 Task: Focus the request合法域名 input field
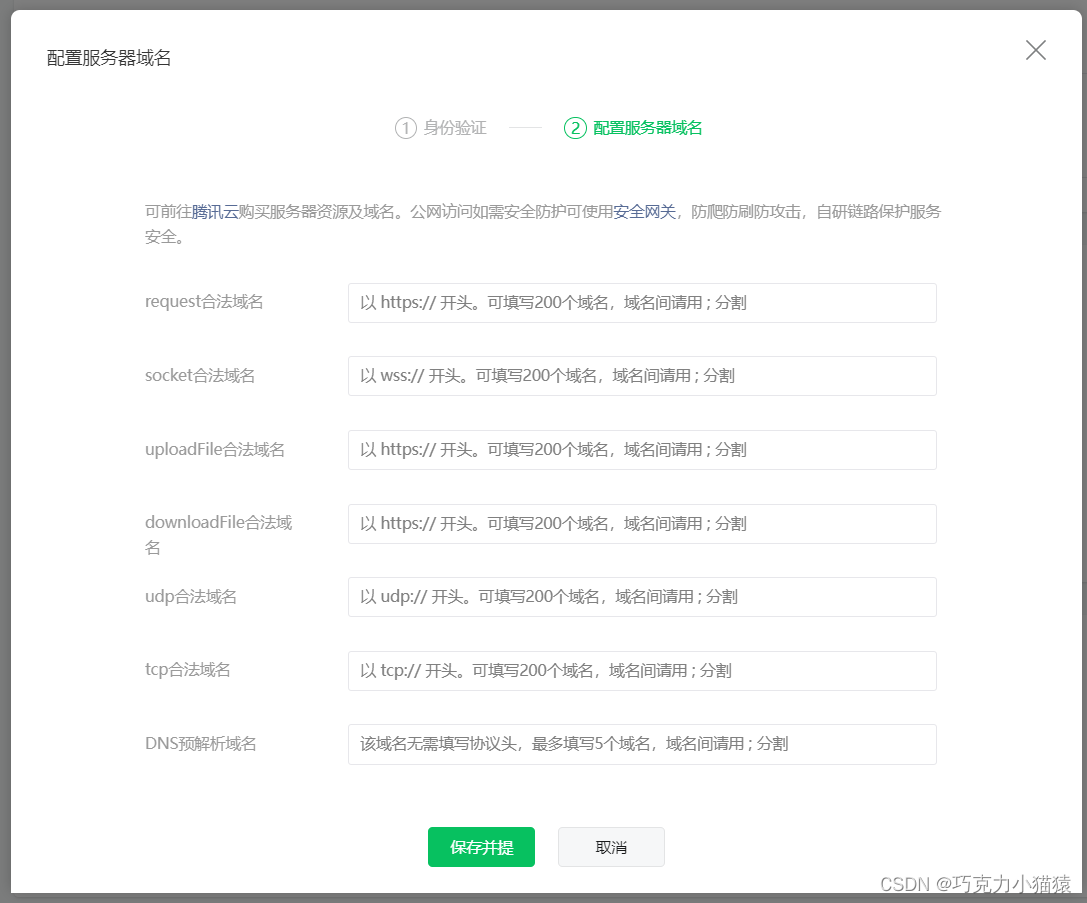pyautogui.click(x=641, y=302)
